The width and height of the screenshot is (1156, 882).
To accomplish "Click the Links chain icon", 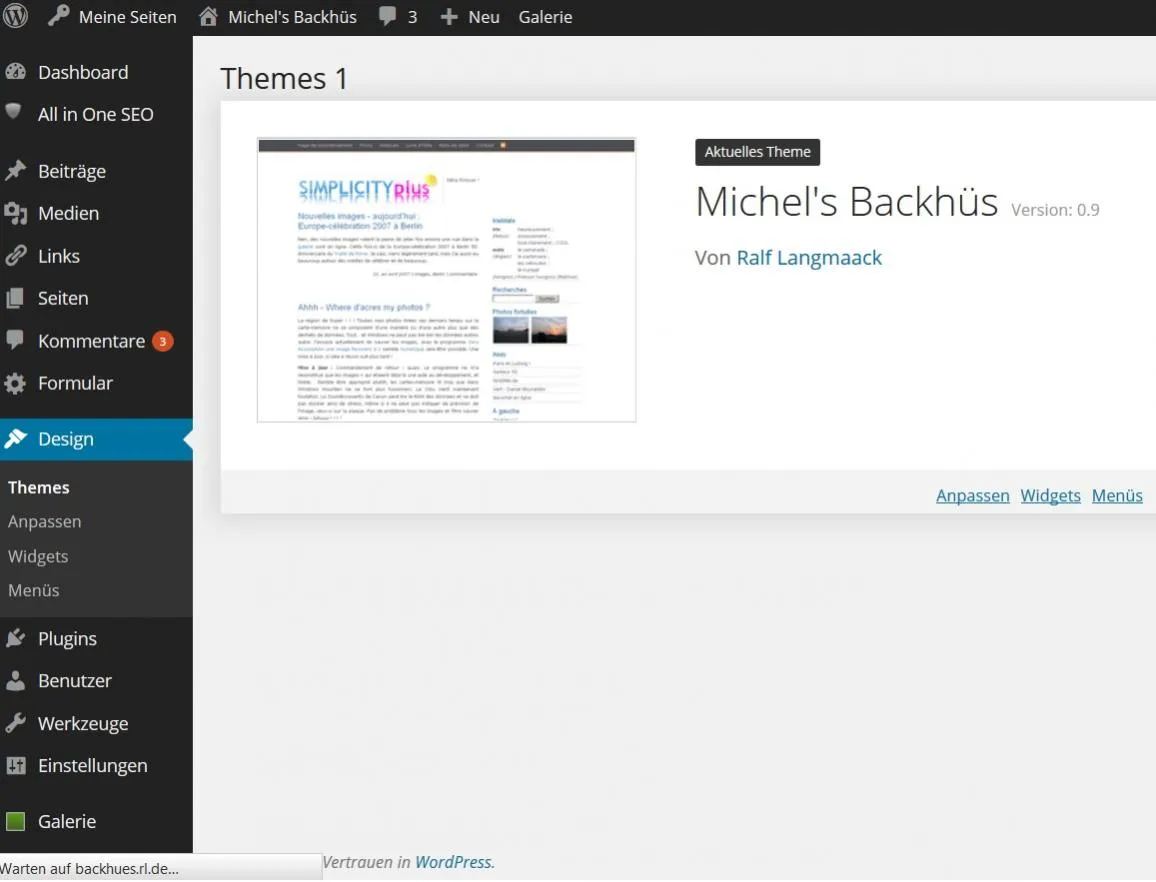I will point(15,255).
